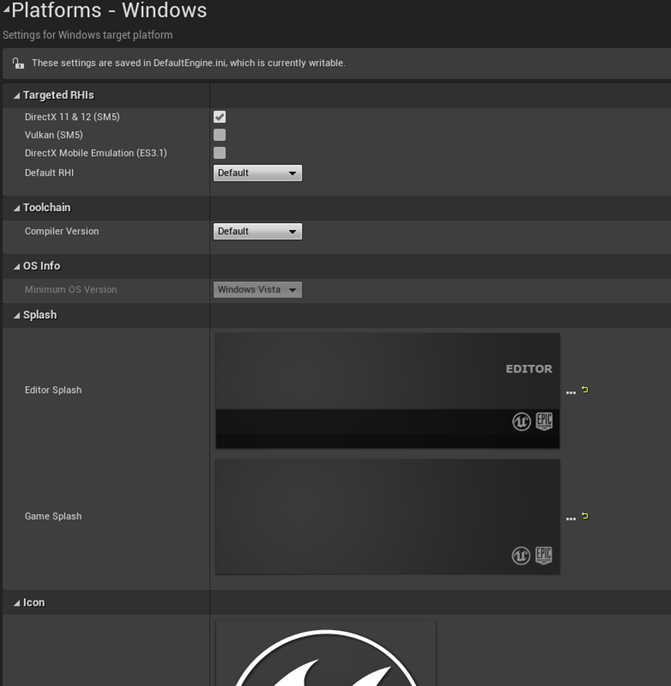Click the 'Game Splash' label
This screenshot has width=671, height=686.
tap(53, 516)
